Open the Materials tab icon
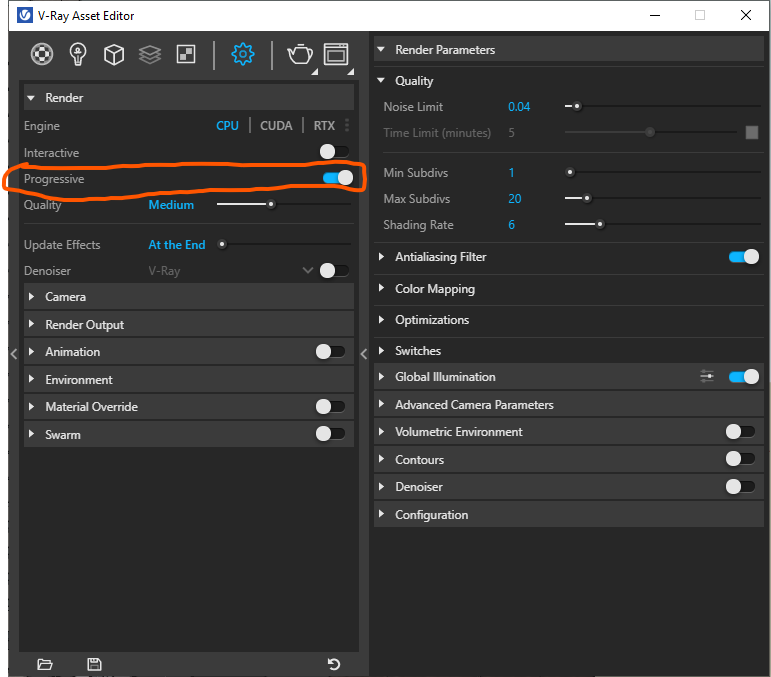The height and width of the screenshot is (677, 771). [41, 54]
